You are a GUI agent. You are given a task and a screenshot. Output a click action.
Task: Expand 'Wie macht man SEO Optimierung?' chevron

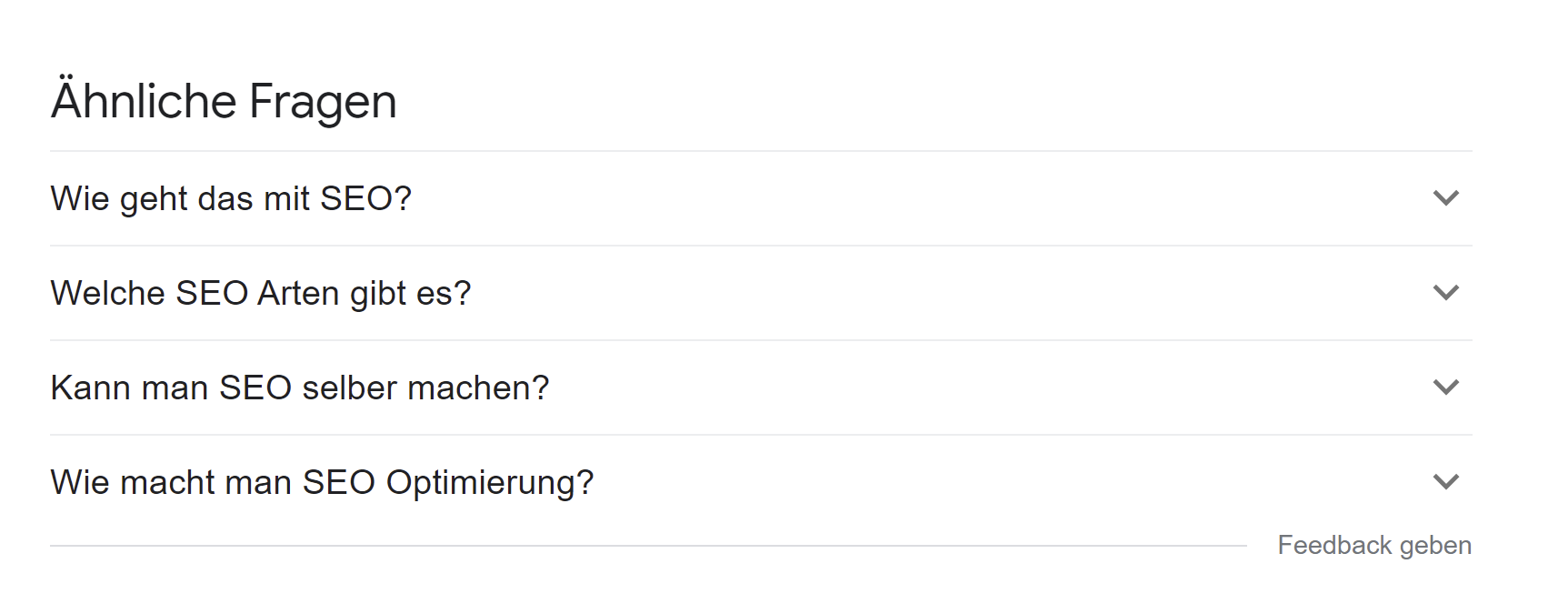tap(1446, 483)
